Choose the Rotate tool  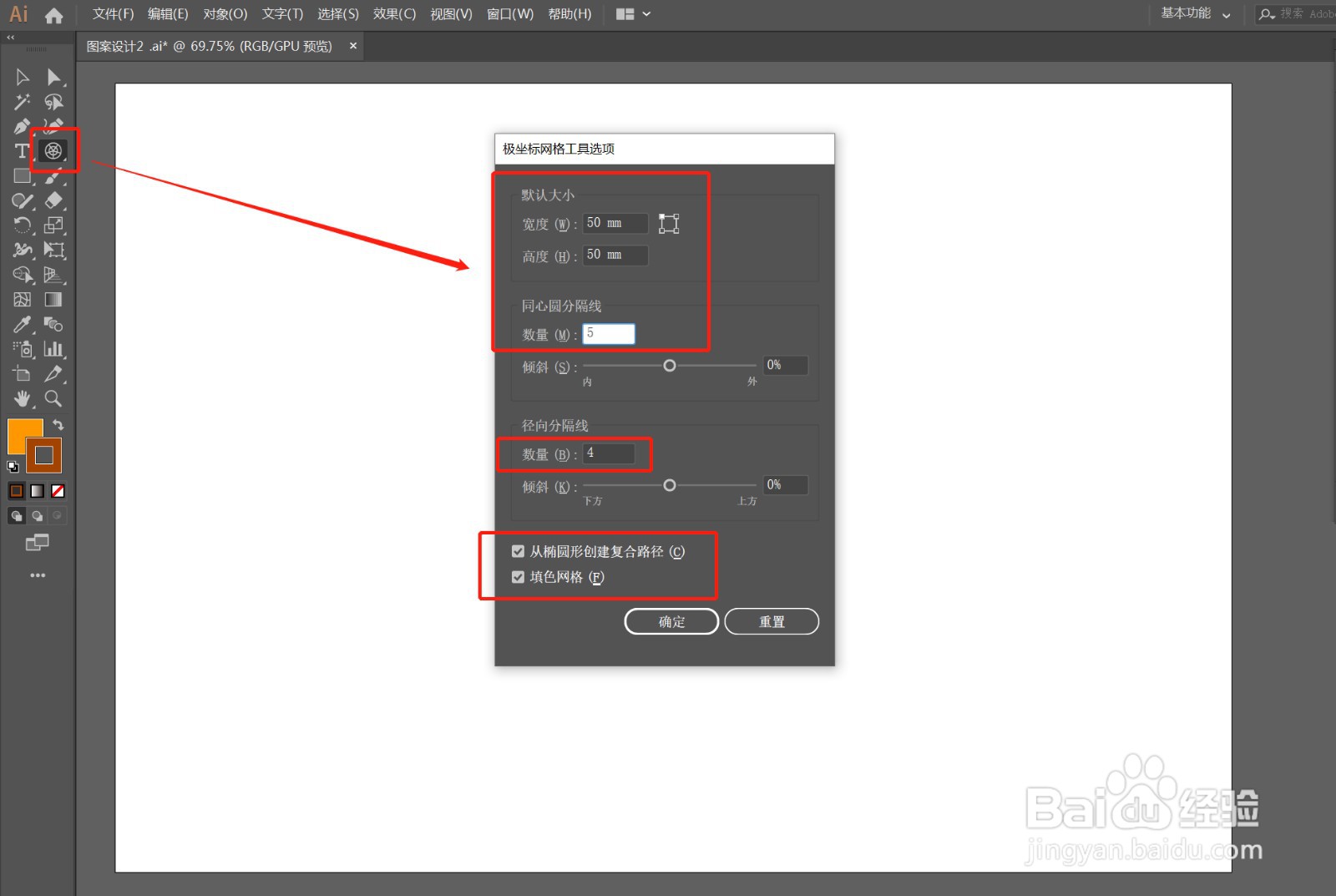(x=23, y=225)
